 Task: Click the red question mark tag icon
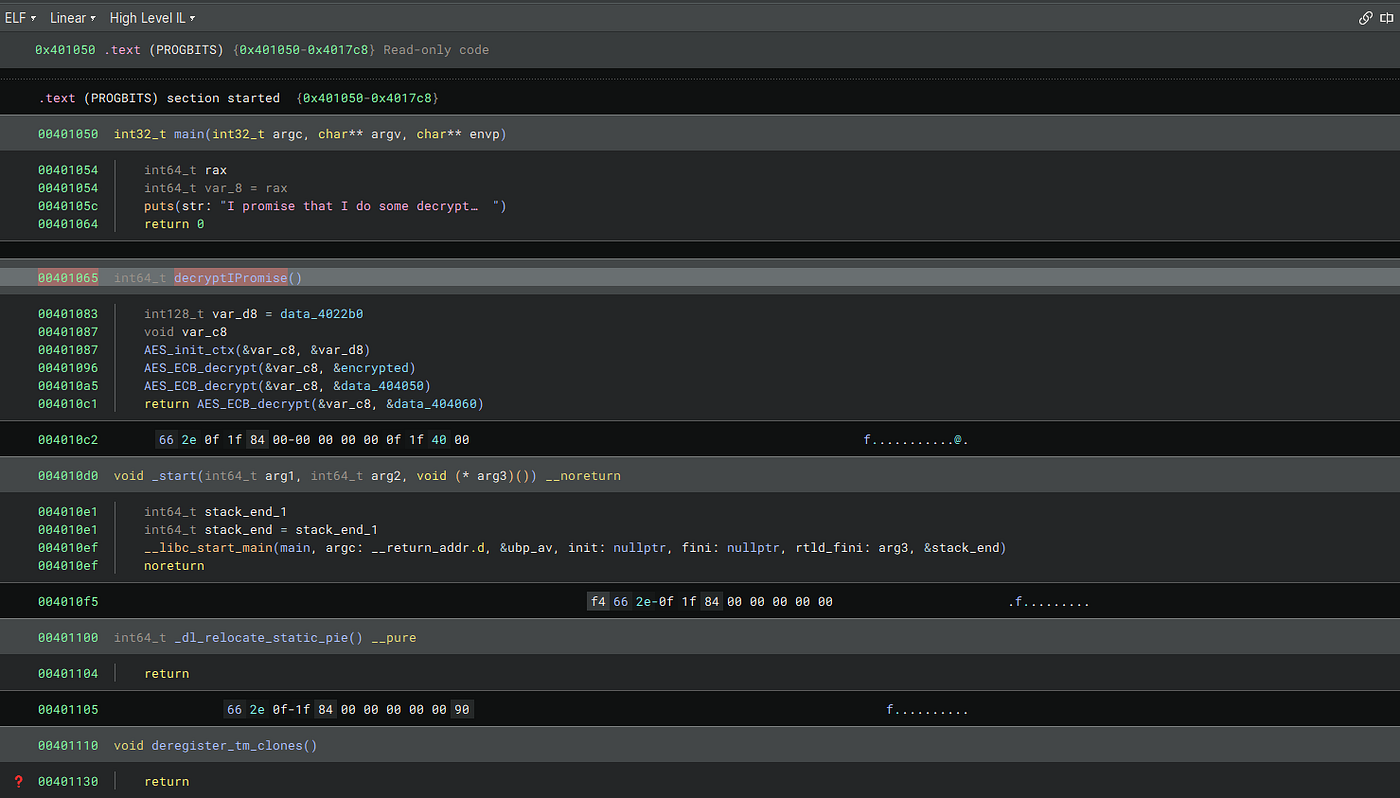[x=18, y=781]
